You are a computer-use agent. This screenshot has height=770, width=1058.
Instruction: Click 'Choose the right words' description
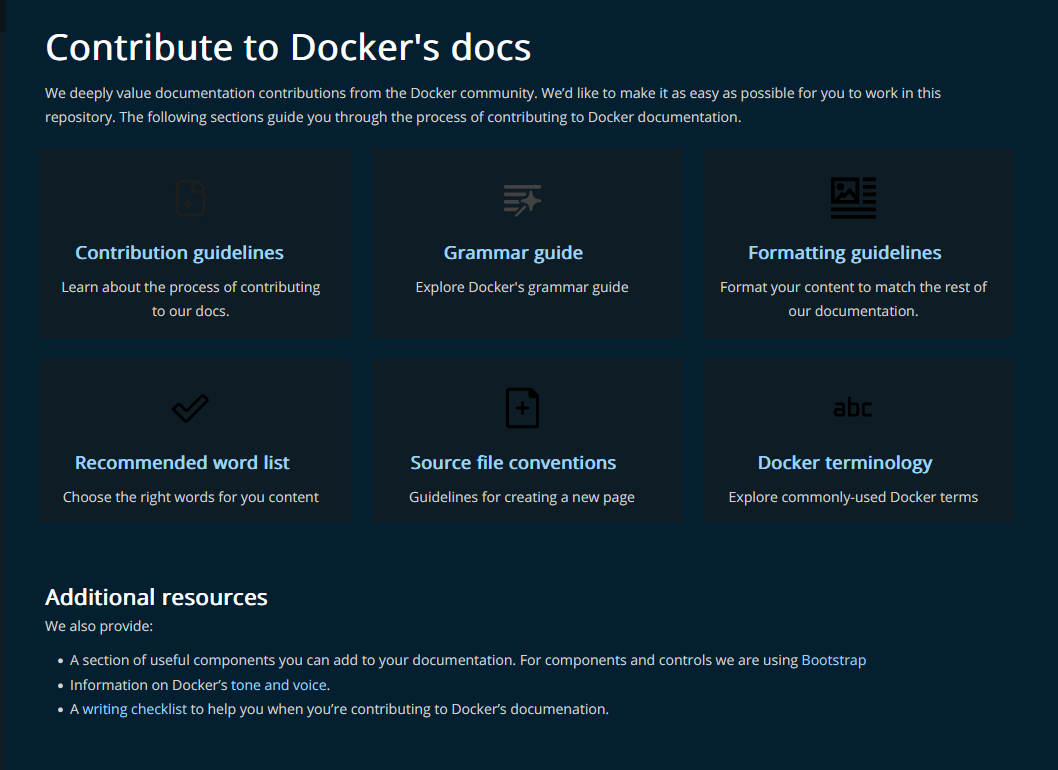click(190, 497)
